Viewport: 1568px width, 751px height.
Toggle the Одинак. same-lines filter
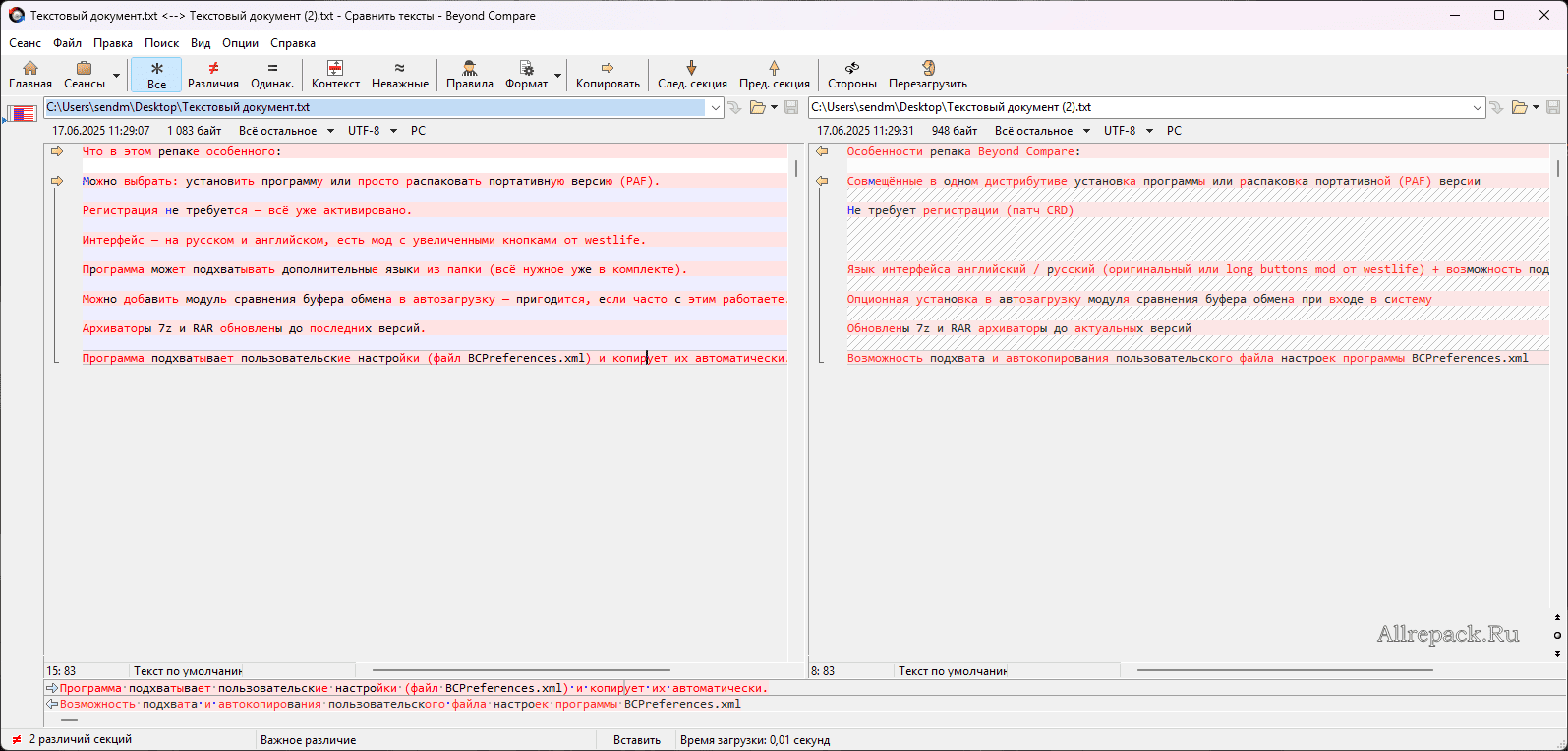(x=272, y=75)
